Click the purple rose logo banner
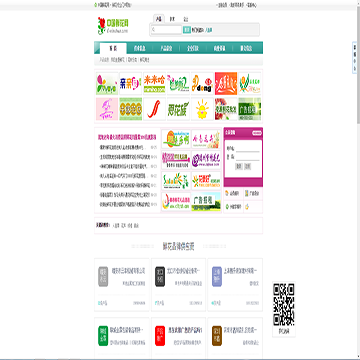This screenshot has height=360, width=360. pyautogui.click(x=206, y=160)
